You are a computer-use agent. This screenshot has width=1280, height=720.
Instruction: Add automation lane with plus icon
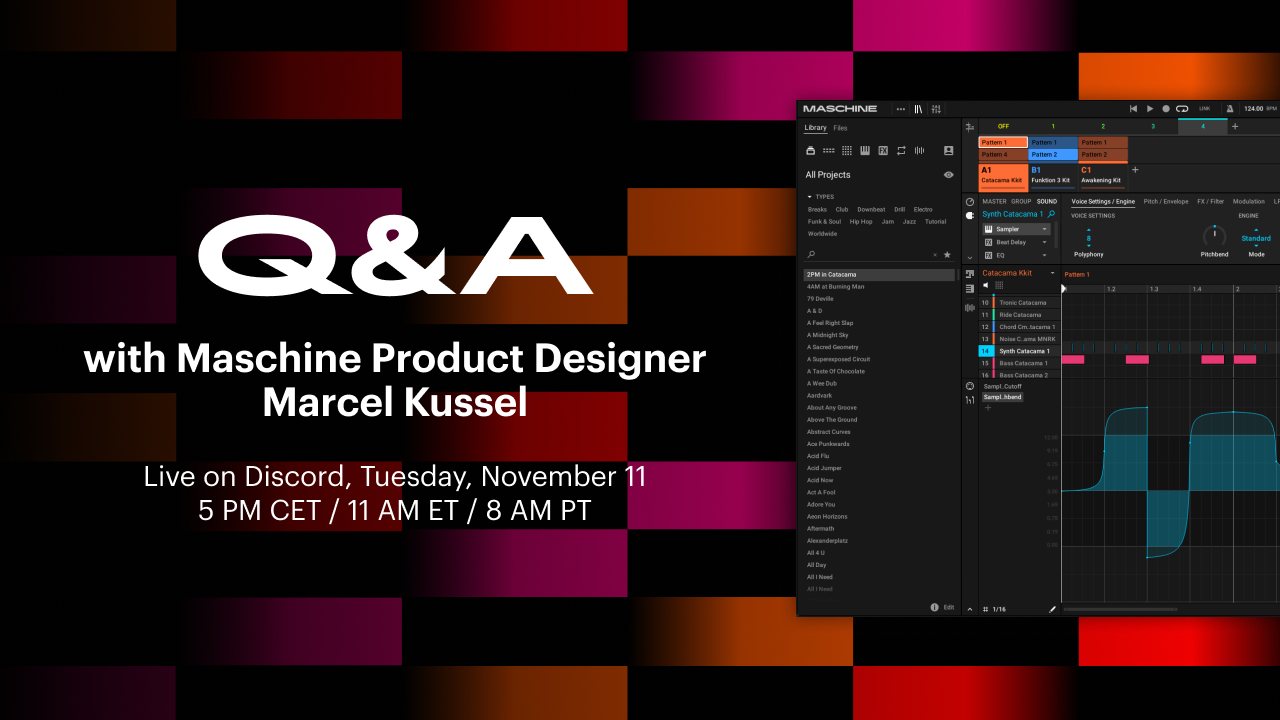pos(988,408)
